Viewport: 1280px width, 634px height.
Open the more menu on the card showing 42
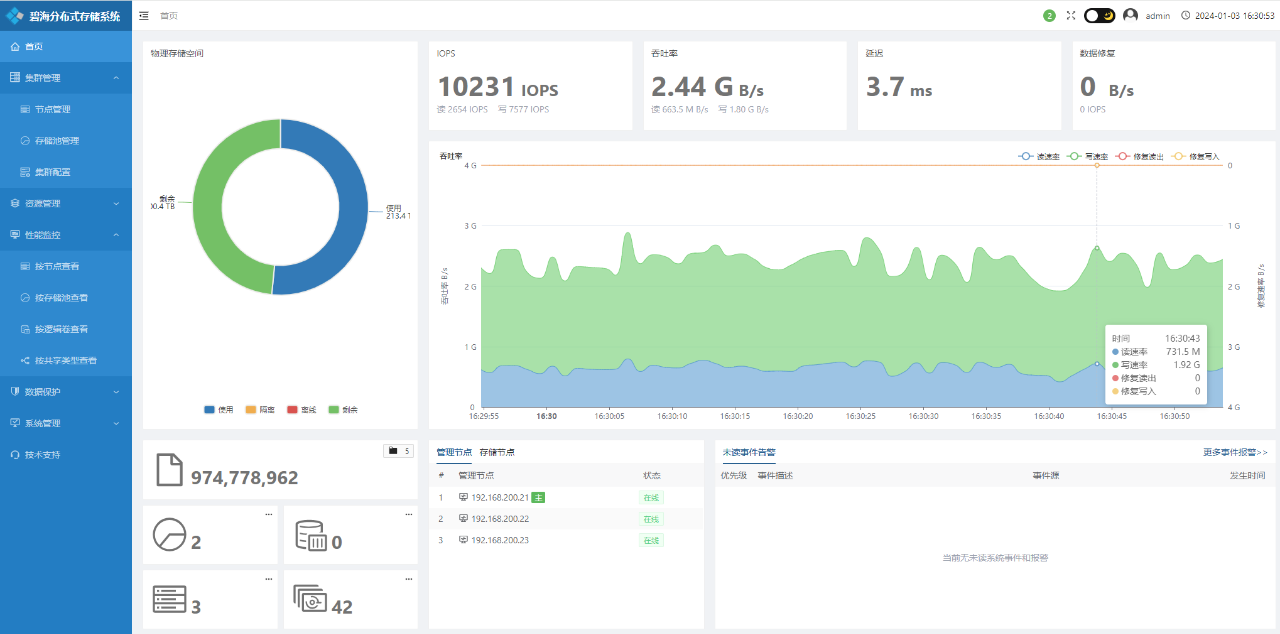tap(408, 579)
